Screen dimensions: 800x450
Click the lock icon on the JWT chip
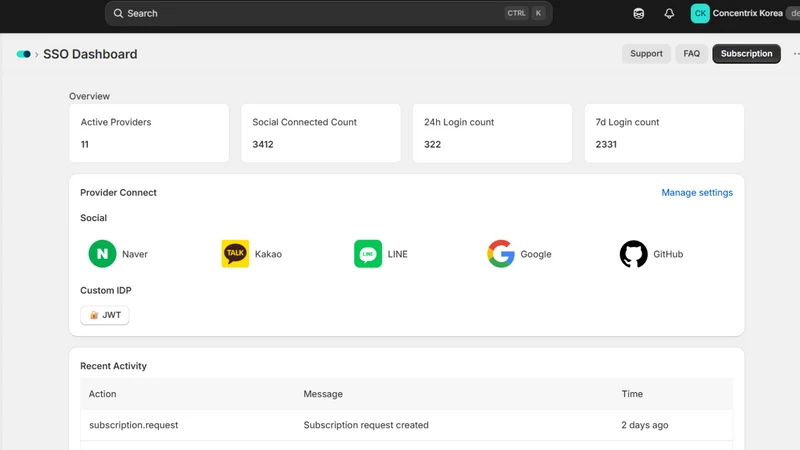coord(94,315)
